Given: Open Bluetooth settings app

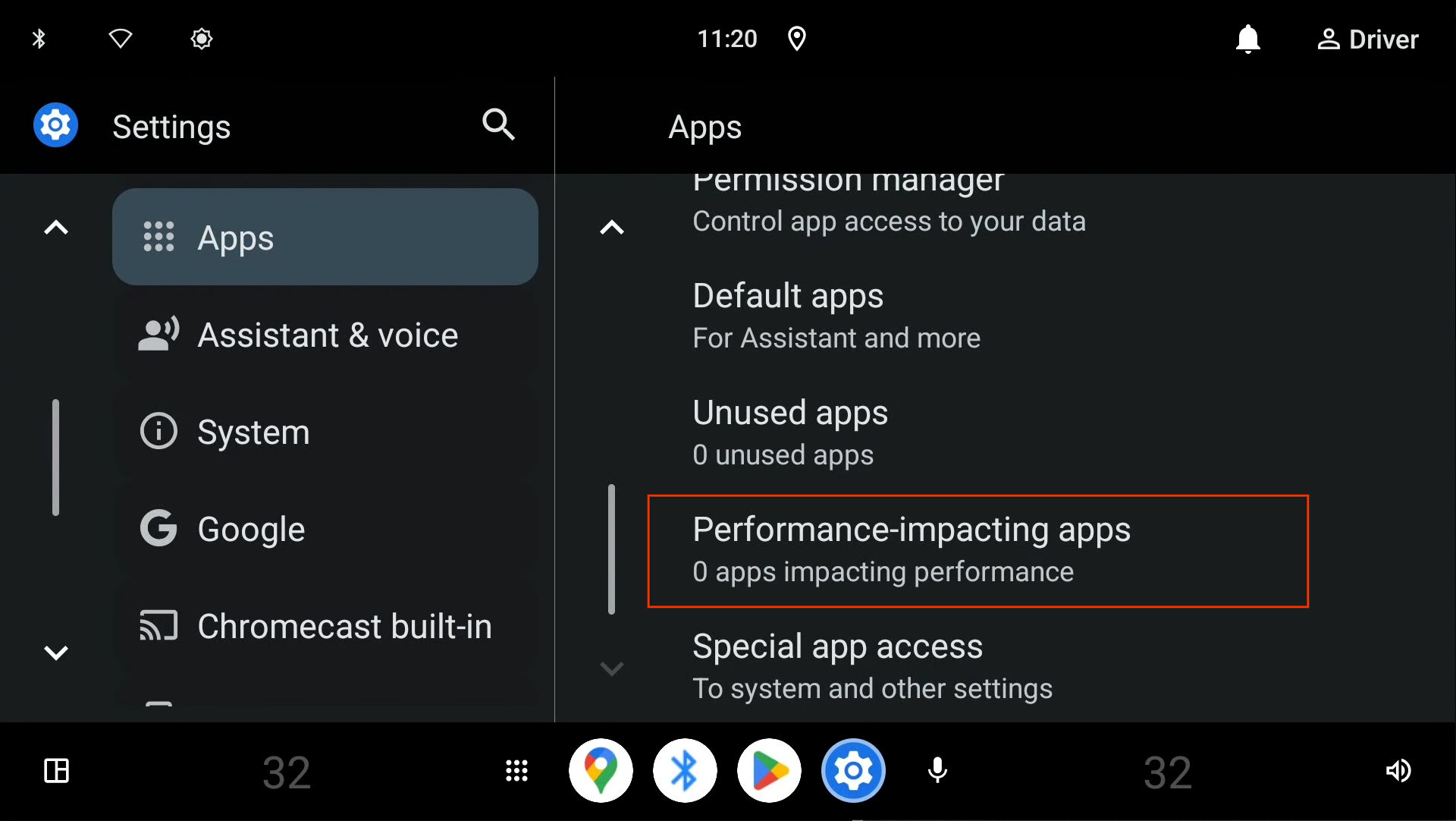Looking at the screenshot, I should [x=684, y=770].
